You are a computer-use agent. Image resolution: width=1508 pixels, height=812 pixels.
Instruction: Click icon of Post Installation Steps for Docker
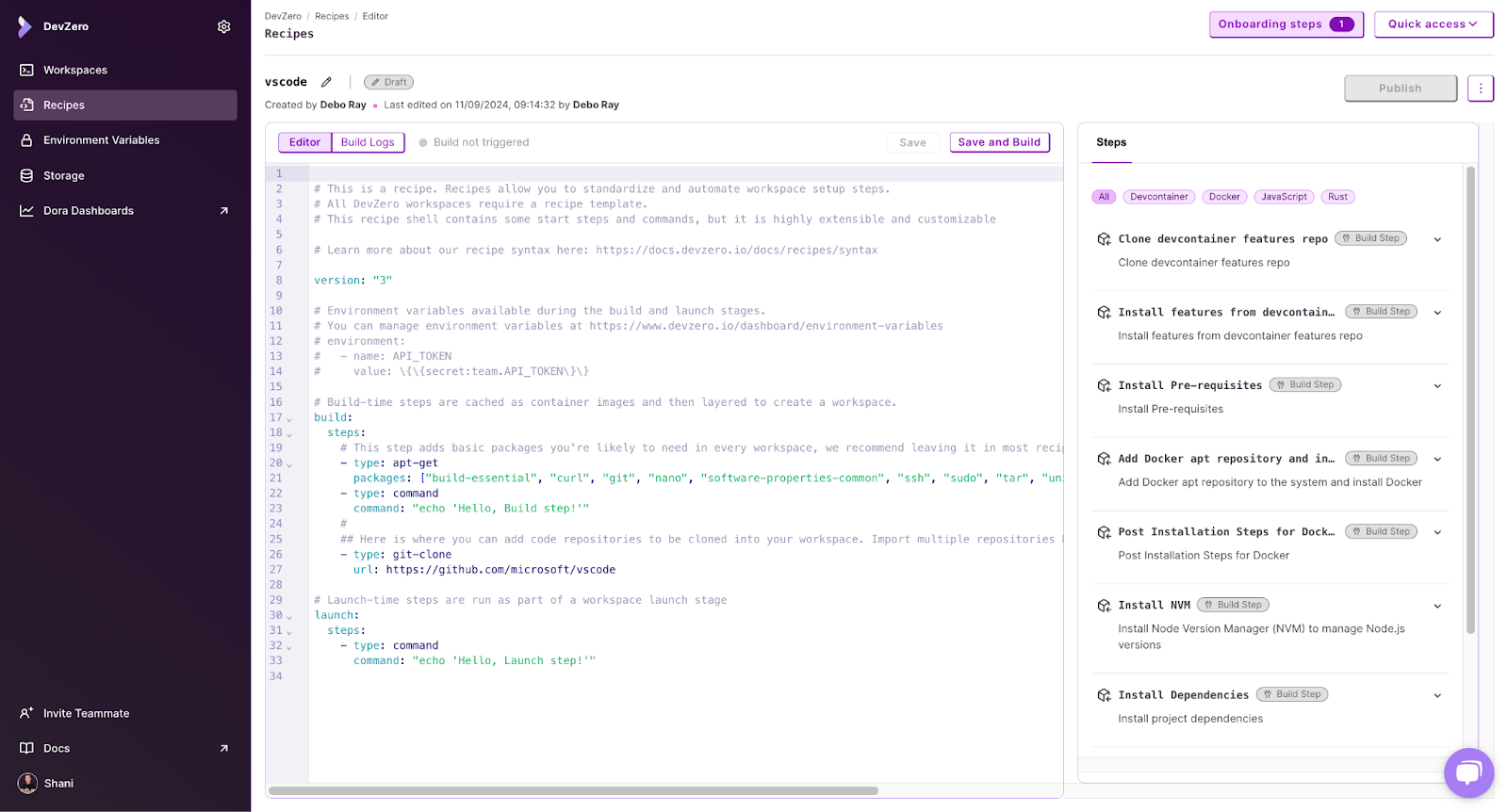1104,532
